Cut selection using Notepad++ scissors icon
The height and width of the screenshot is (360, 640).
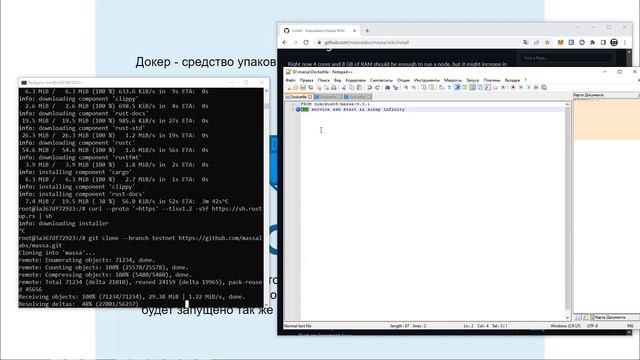coord(343,87)
